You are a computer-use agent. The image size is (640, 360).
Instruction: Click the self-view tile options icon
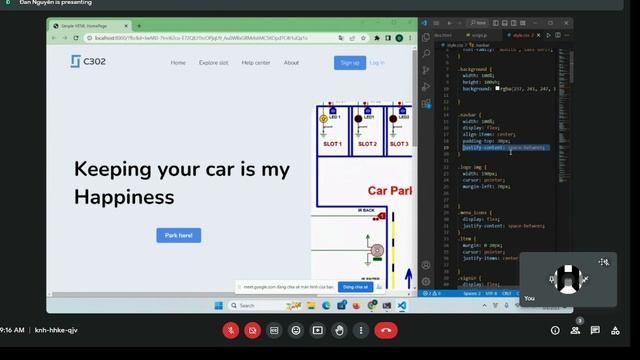click(604, 262)
